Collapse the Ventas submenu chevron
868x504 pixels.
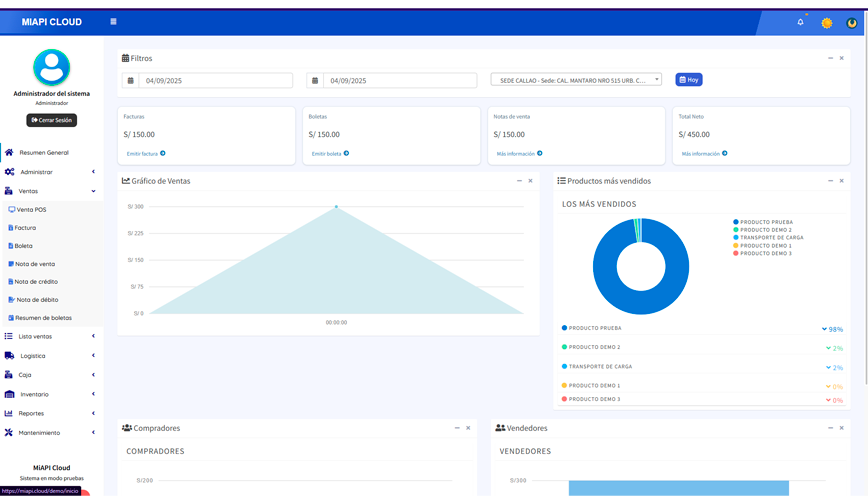pos(93,191)
